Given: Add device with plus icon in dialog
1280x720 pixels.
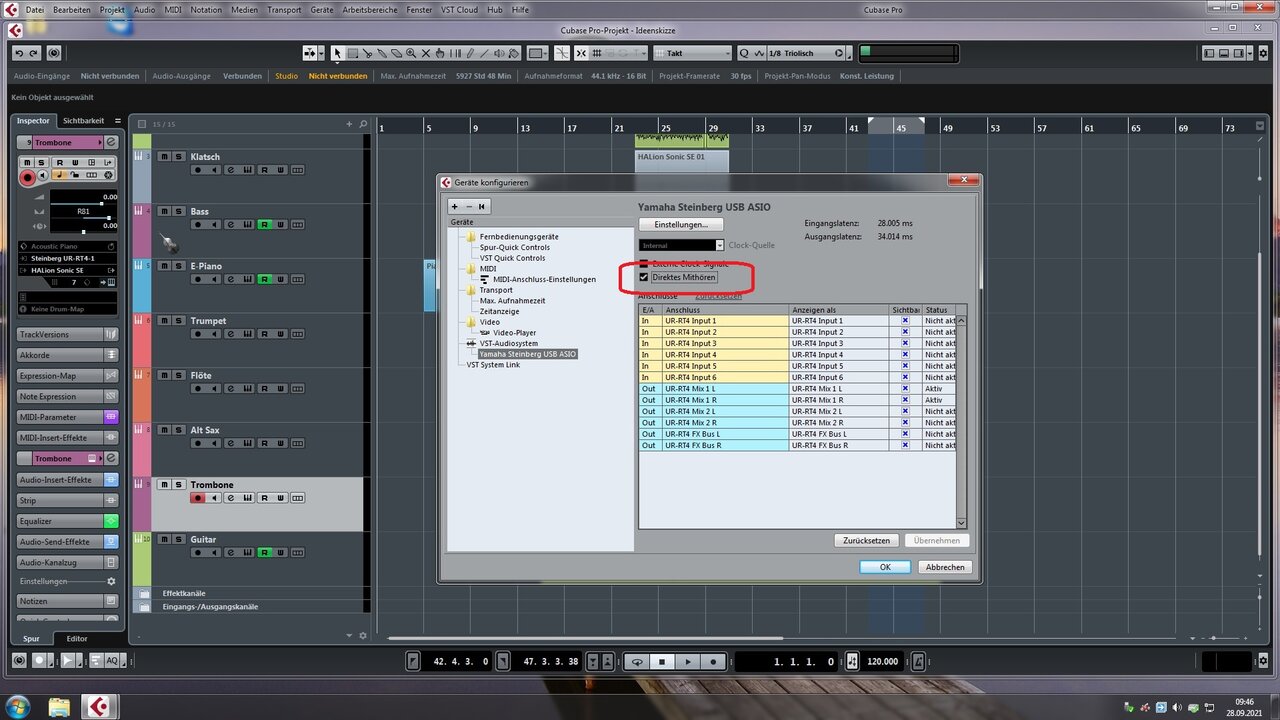Looking at the screenshot, I should click(x=455, y=206).
